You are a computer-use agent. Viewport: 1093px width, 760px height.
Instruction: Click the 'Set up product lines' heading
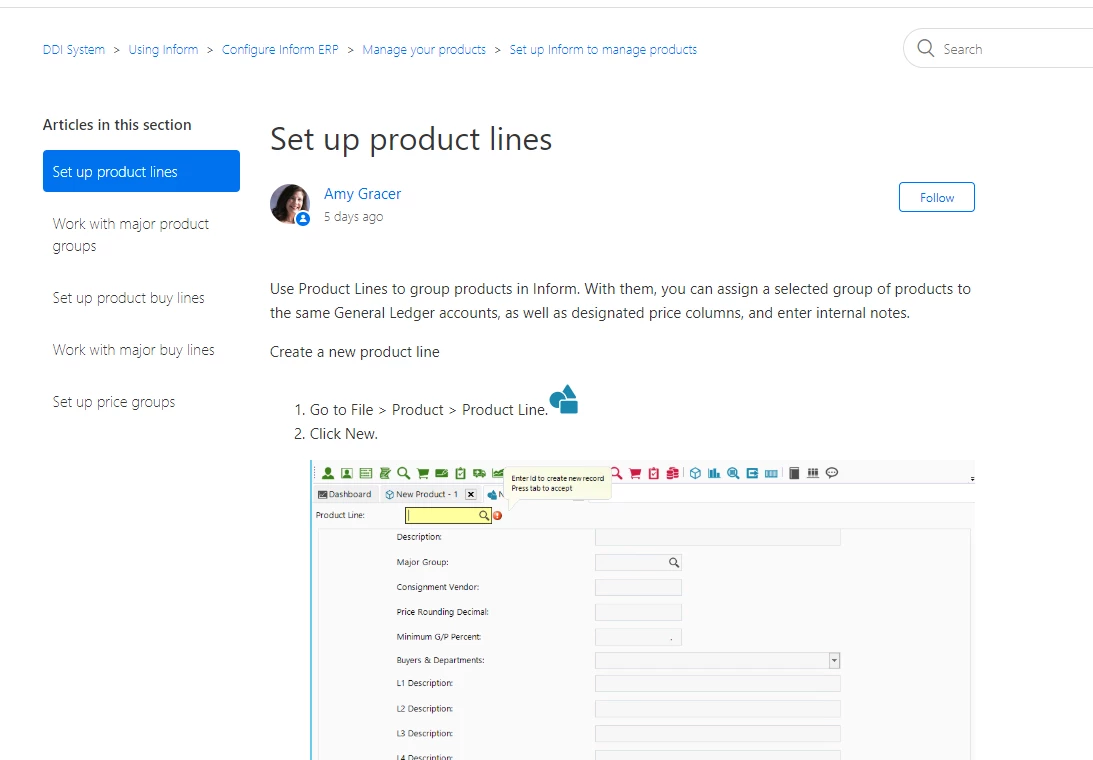[x=411, y=139]
